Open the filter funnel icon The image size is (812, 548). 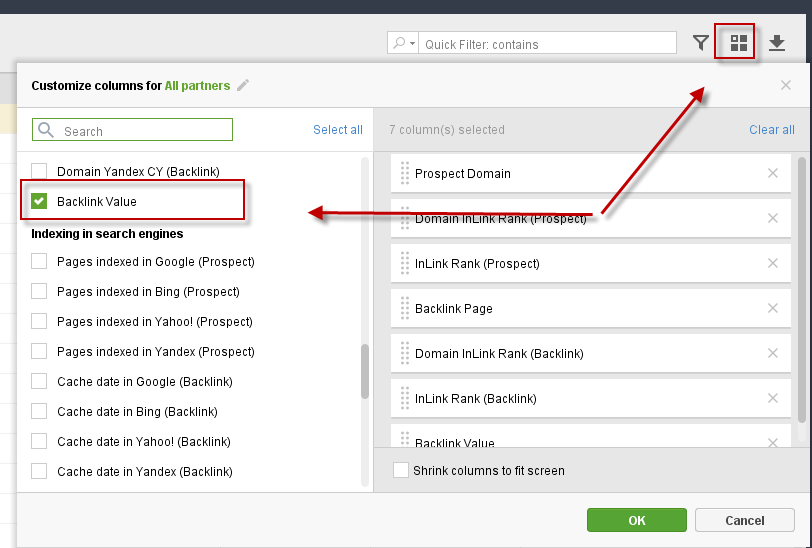pos(701,42)
